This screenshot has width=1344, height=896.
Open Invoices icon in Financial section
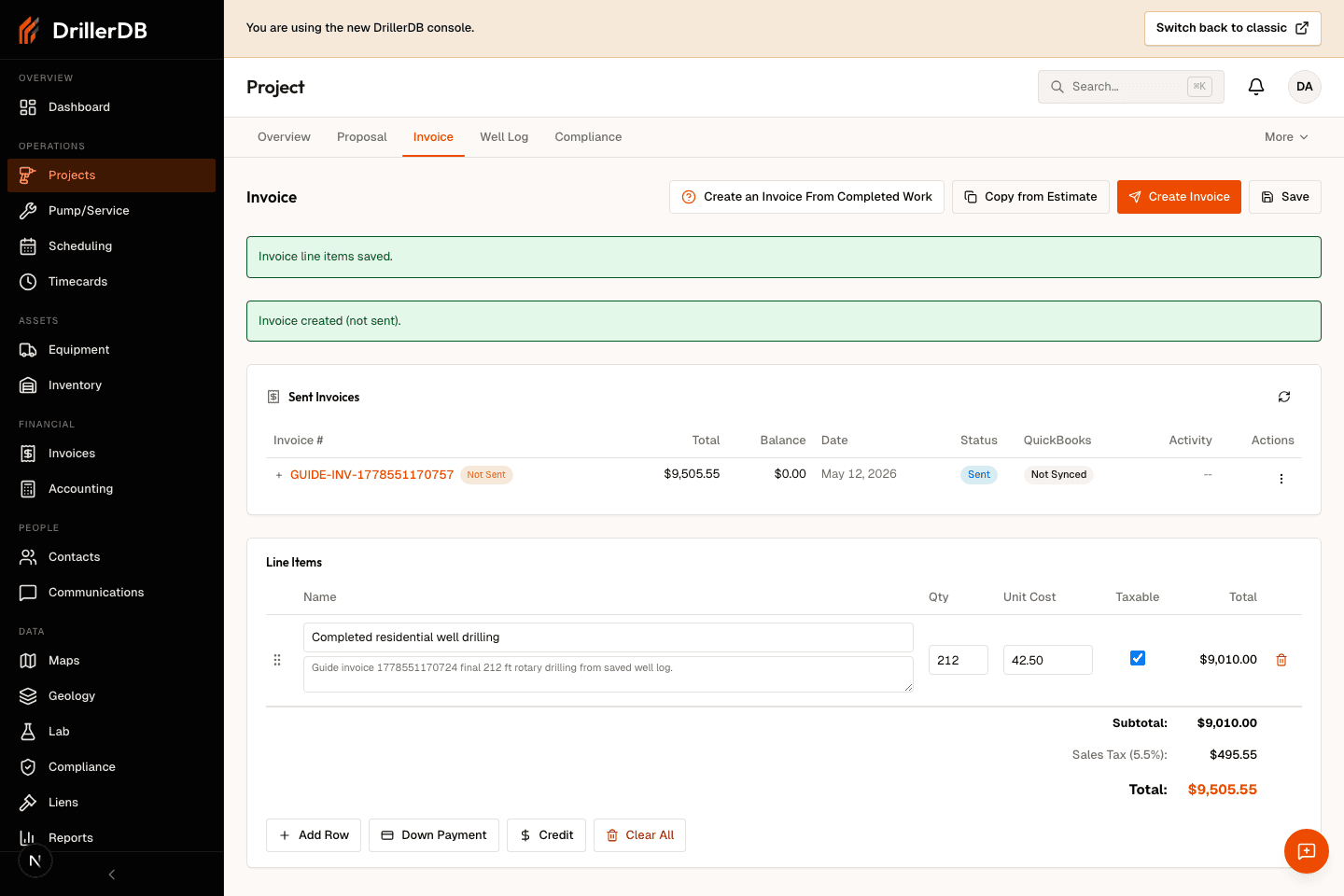pyautogui.click(x=28, y=454)
